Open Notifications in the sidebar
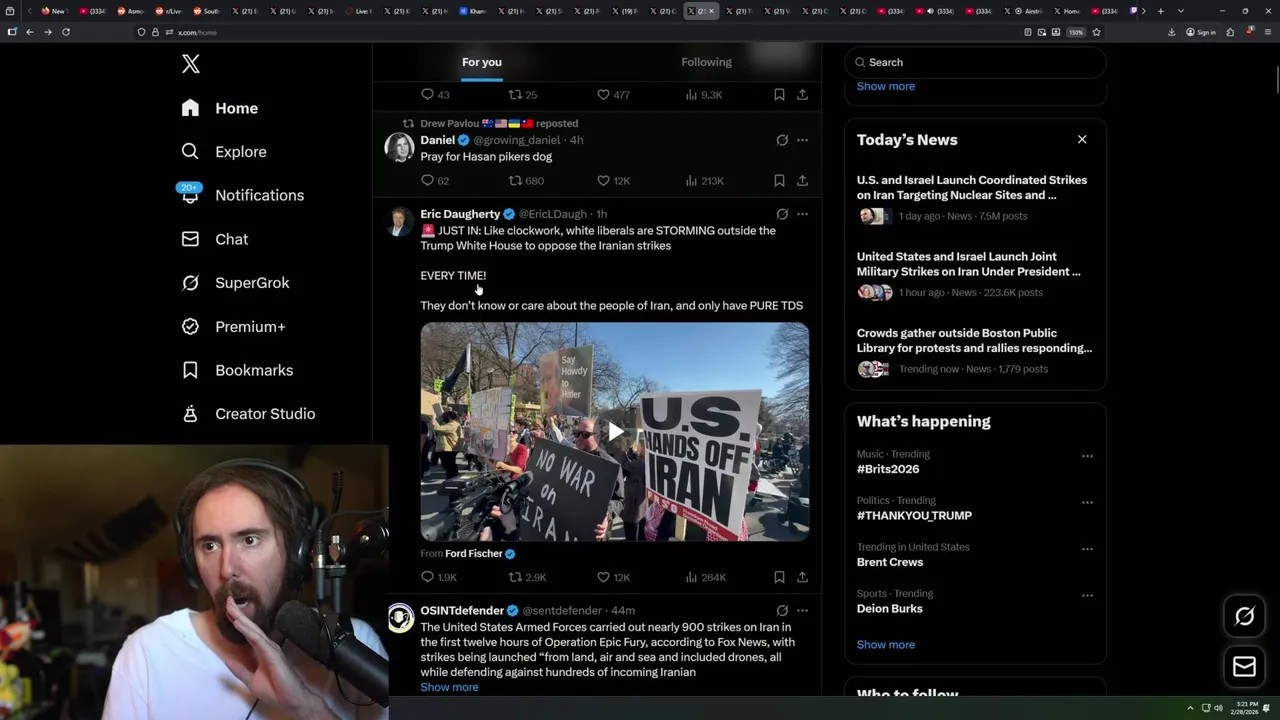Viewport: 1280px width, 720px height. (x=242, y=195)
